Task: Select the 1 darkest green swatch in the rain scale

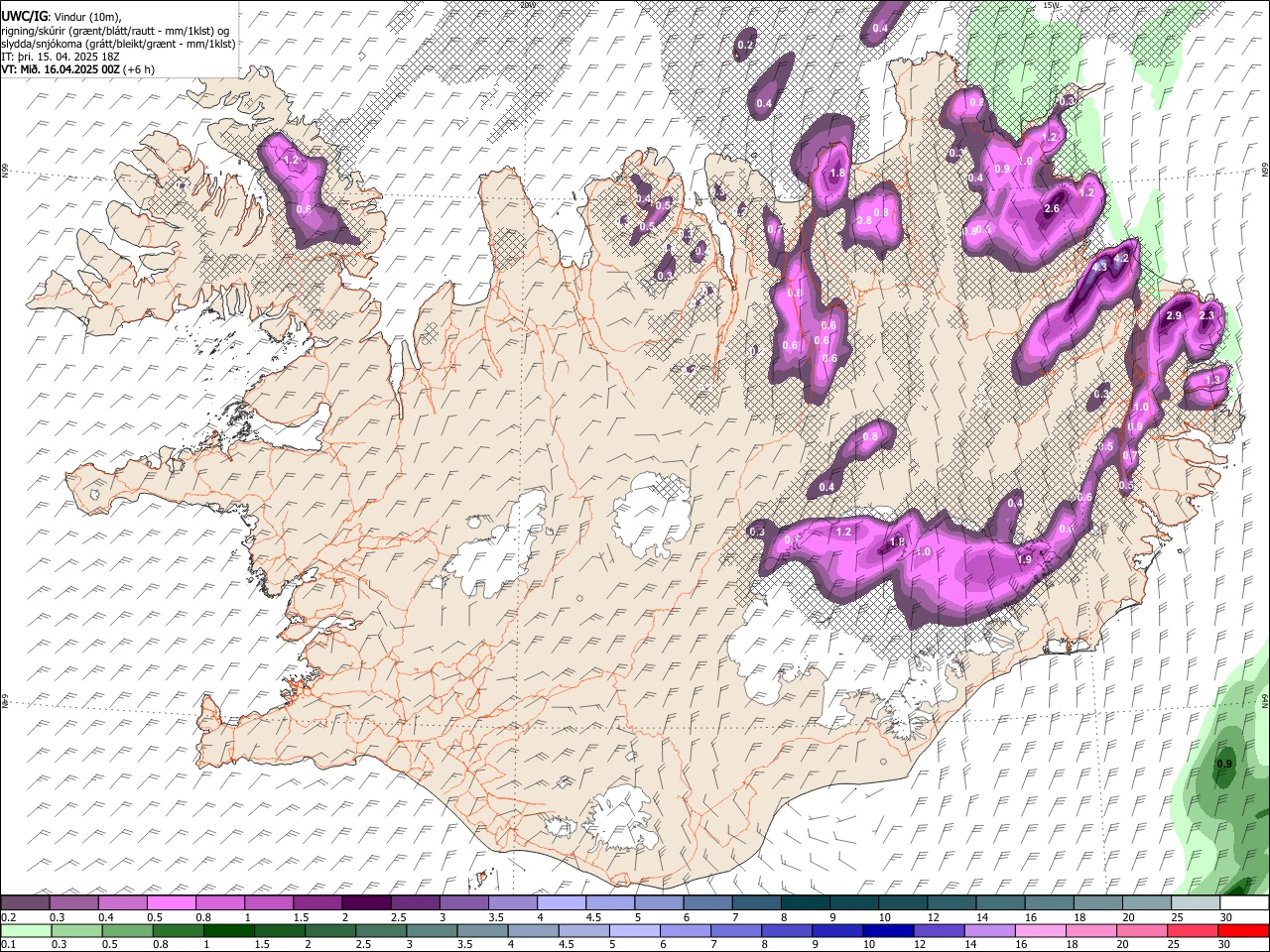Action: click(x=228, y=931)
